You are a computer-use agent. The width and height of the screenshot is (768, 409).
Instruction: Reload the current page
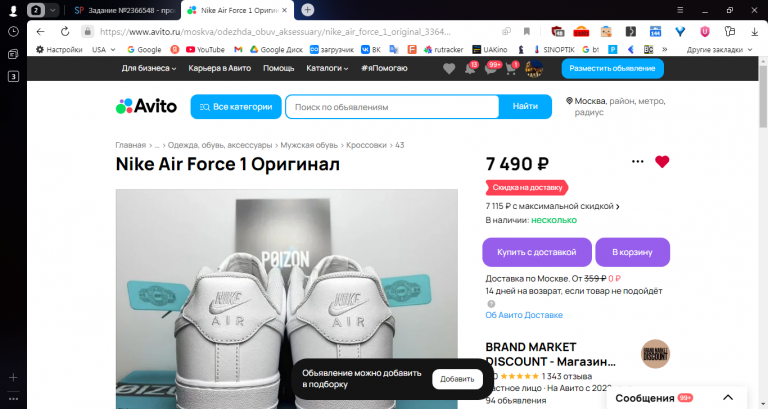click(65, 31)
